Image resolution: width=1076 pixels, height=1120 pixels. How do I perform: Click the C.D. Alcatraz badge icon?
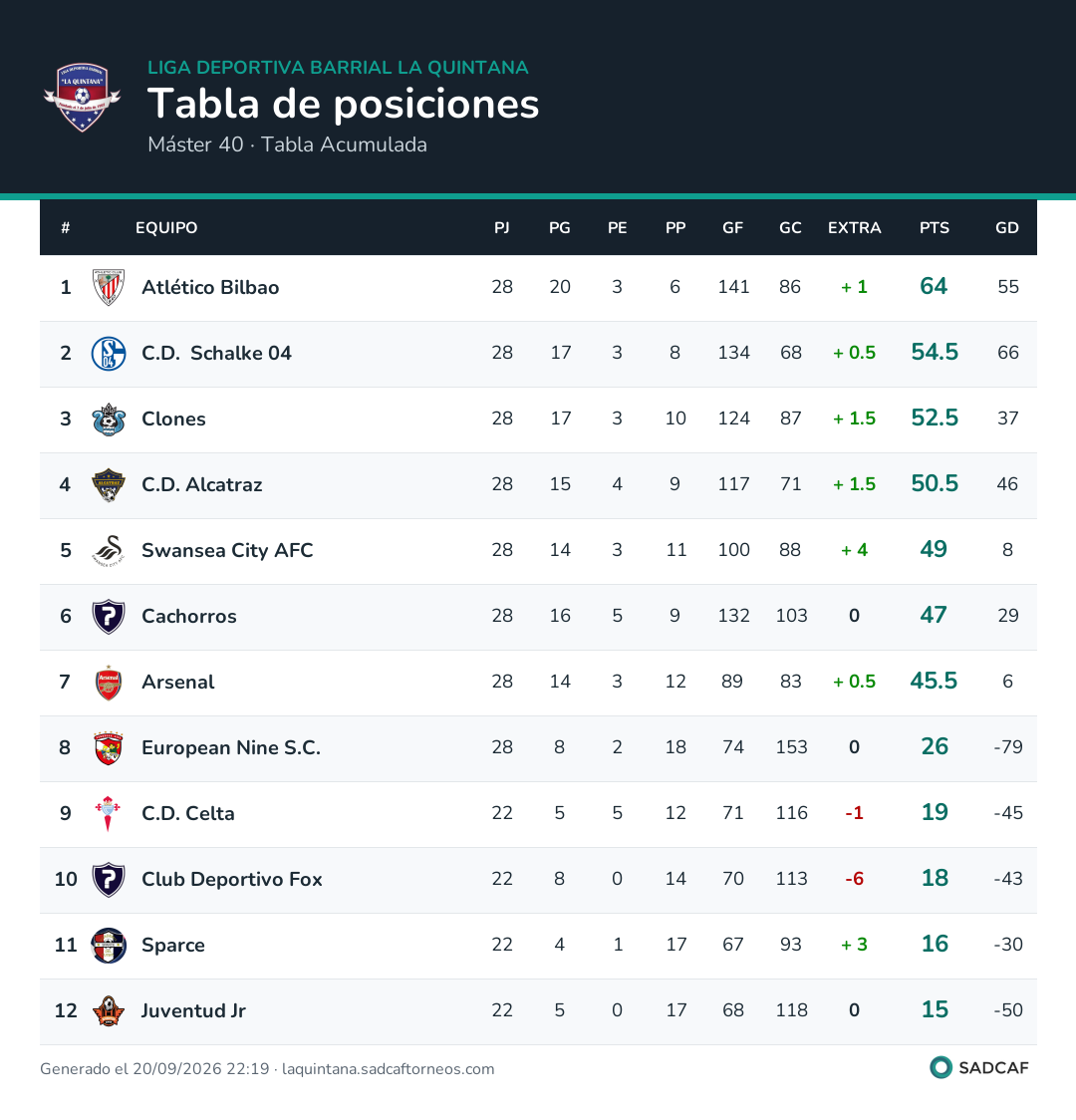109,484
